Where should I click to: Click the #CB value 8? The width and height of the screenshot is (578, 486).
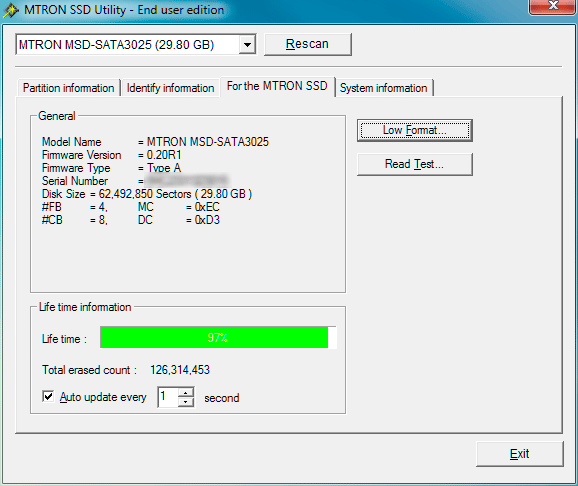(x=102, y=220)
